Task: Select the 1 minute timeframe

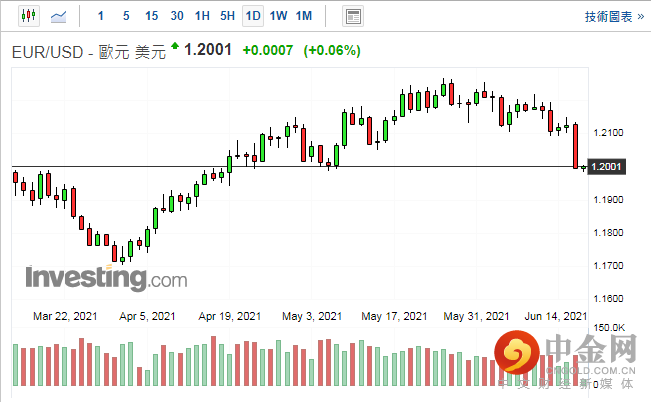Action: click(x=101, y=16)
